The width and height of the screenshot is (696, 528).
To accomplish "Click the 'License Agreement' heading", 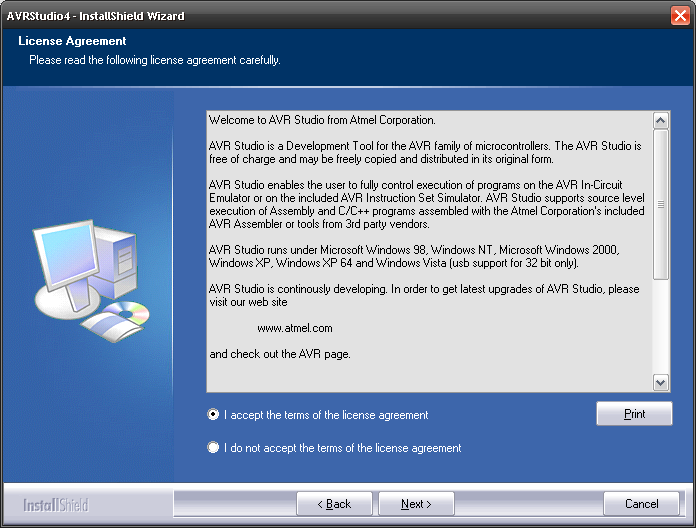I will click(72, 41).
